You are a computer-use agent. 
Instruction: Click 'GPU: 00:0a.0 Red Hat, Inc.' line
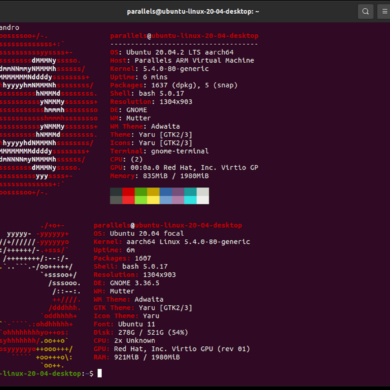point(184,168)
